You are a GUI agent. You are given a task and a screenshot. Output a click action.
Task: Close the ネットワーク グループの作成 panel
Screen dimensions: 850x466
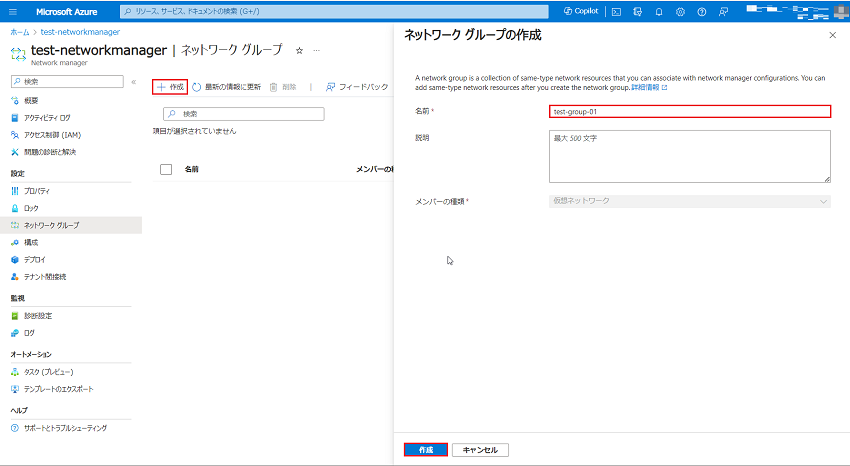(833, 35)
